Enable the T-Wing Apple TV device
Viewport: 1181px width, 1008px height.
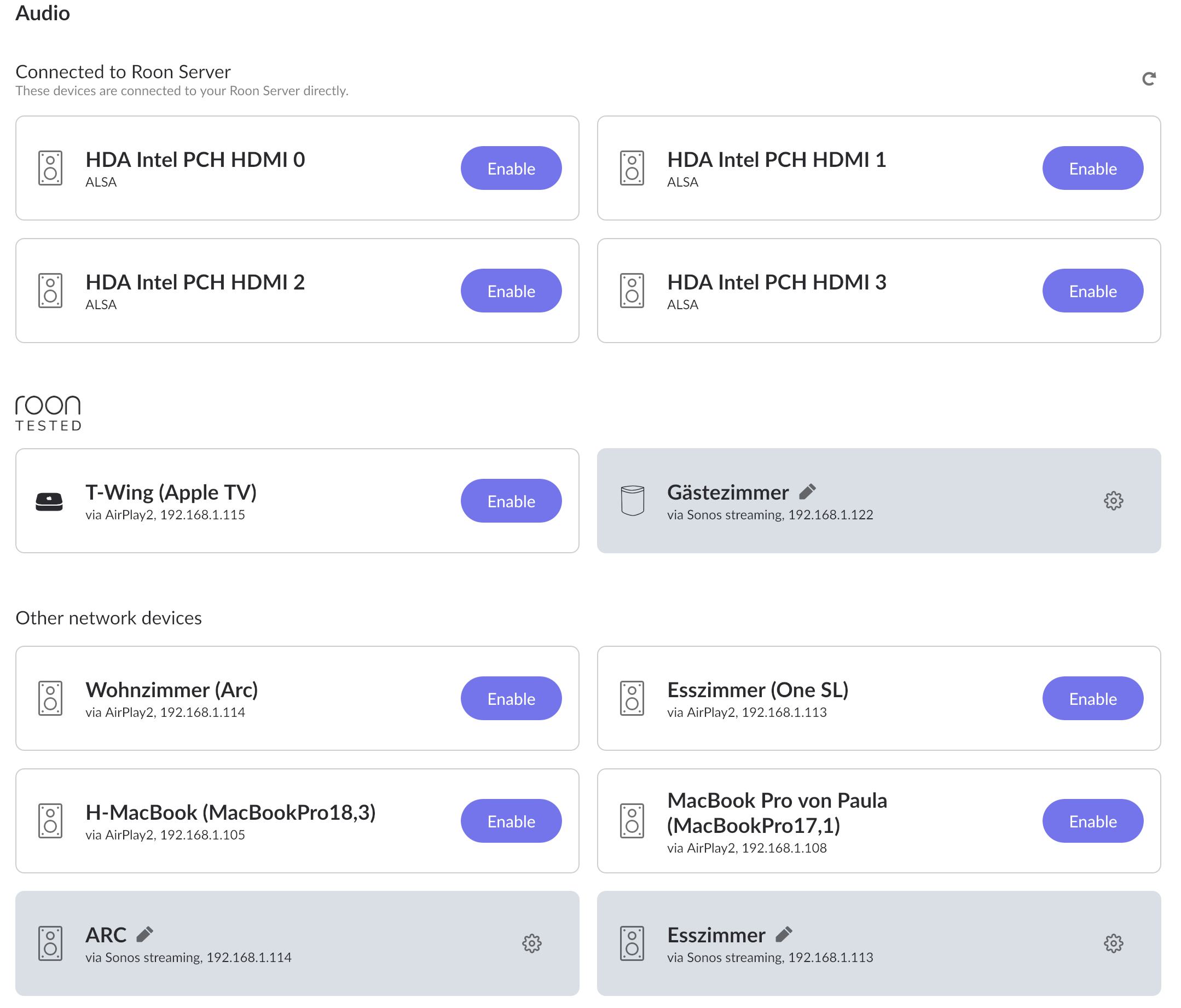[511, 501]
